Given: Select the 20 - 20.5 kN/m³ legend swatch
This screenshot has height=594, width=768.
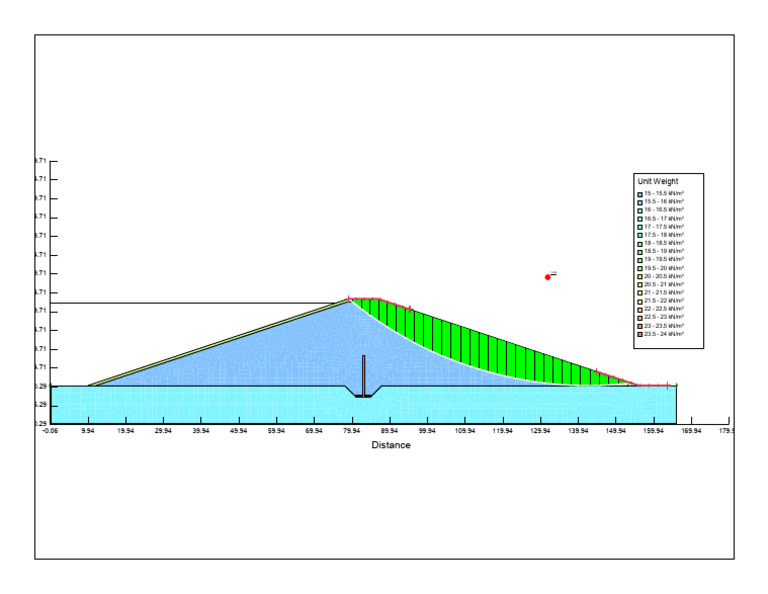Looking at the screenshot, I should coord(640,277).
